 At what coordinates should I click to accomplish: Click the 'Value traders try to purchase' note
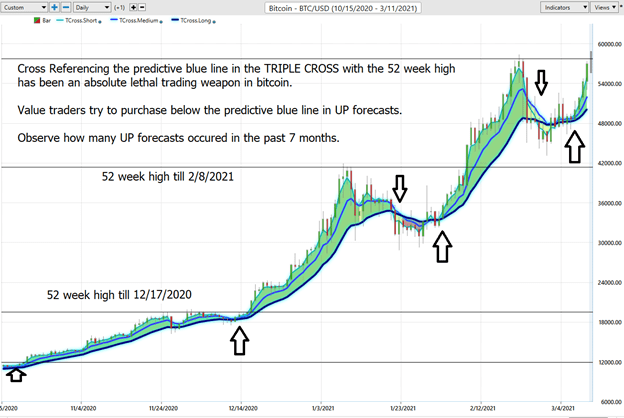pos(210,110)
